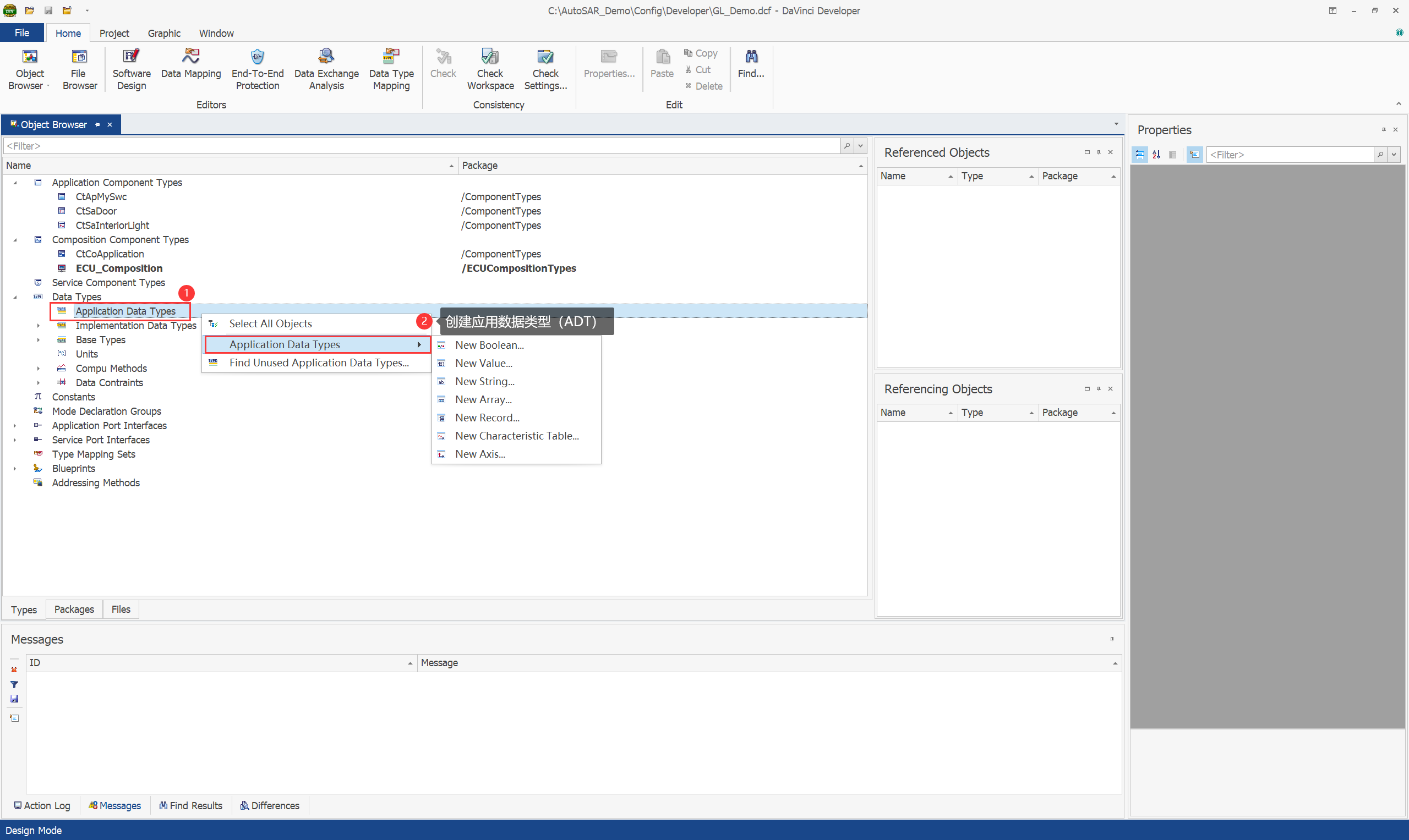Toggle categorized view in Properties panel
Viewport: 1409px width, 840px height.
[x=1139, y=155]
